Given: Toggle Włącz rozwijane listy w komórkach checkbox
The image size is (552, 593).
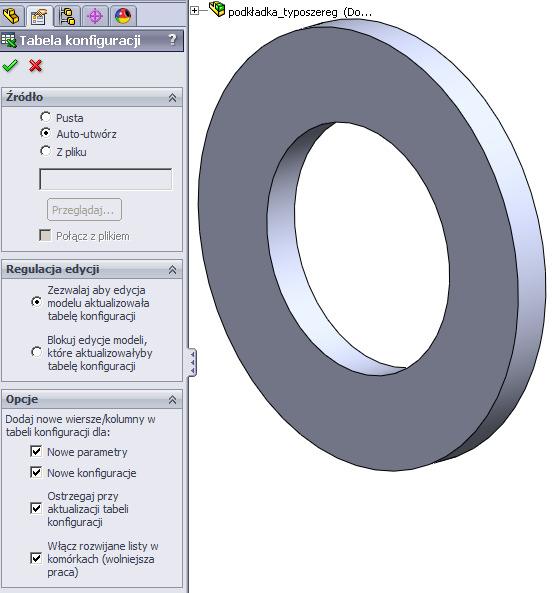Looking at the screenshot, I should tap(36, 558).
